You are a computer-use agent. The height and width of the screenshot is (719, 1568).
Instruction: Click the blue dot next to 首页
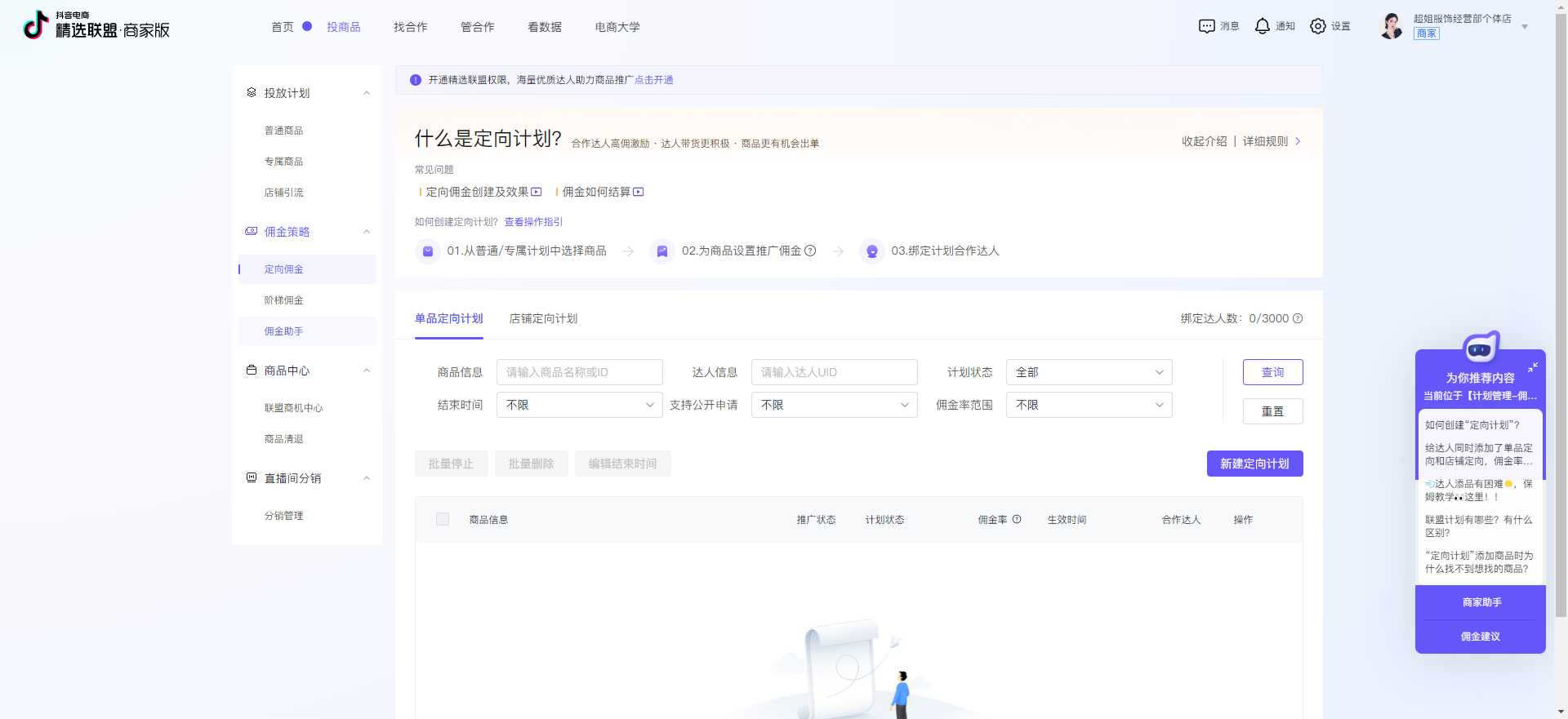[x=307, y=26]
